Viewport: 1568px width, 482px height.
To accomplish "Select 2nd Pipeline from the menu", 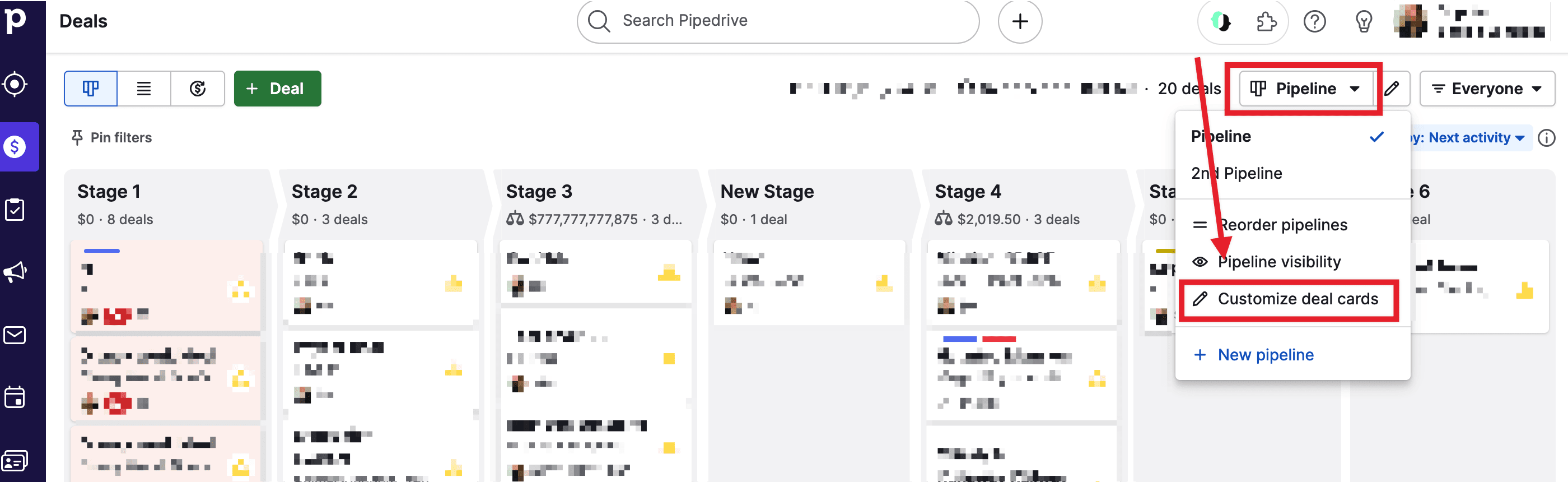I will [x=1236, y=174].
